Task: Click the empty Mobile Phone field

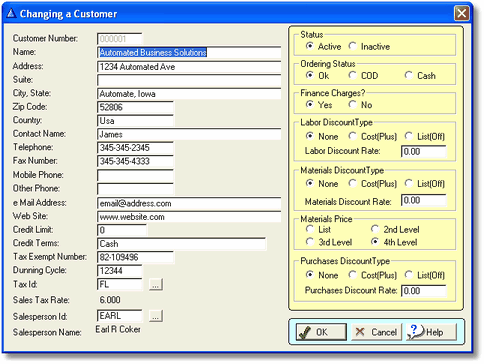Action: tap(135, 175)
